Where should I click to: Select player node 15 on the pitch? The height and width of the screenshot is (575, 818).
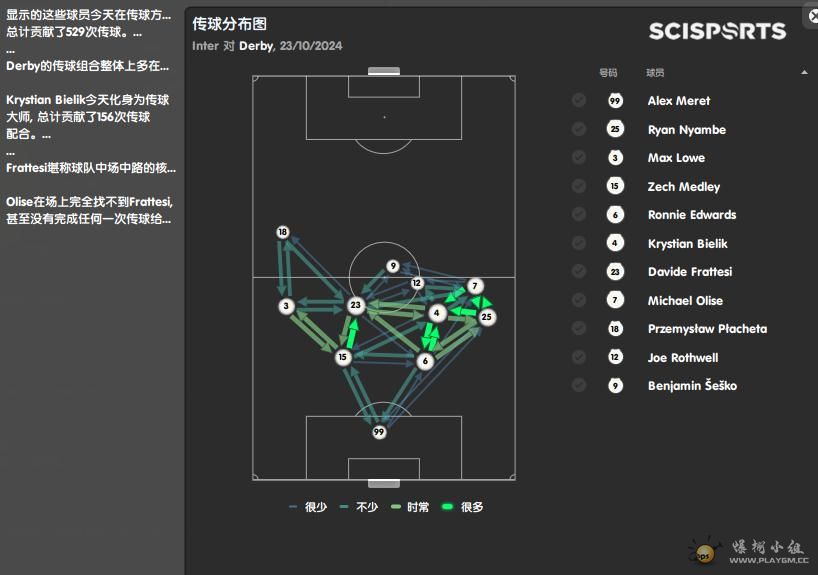pos(343,357)
